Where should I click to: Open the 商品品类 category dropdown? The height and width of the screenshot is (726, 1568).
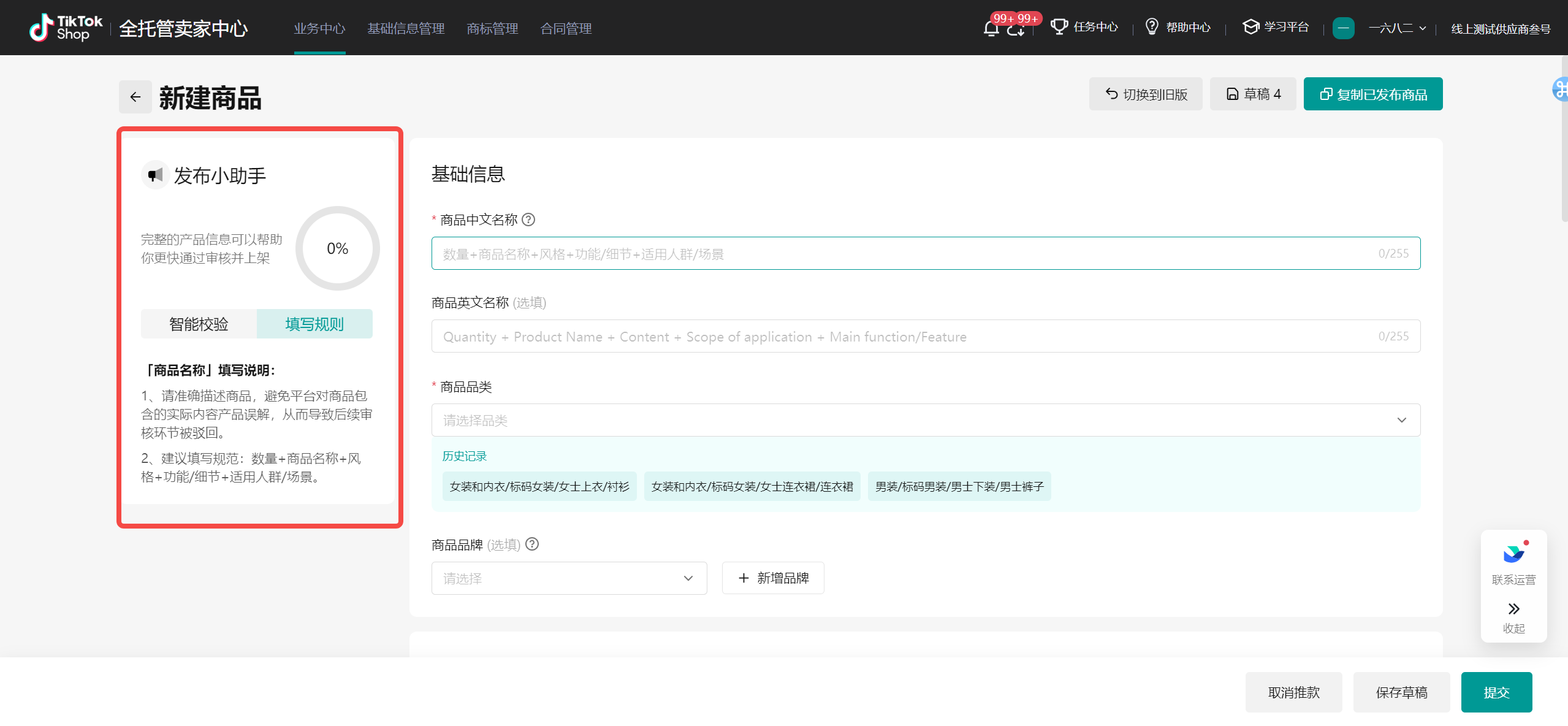926,420
